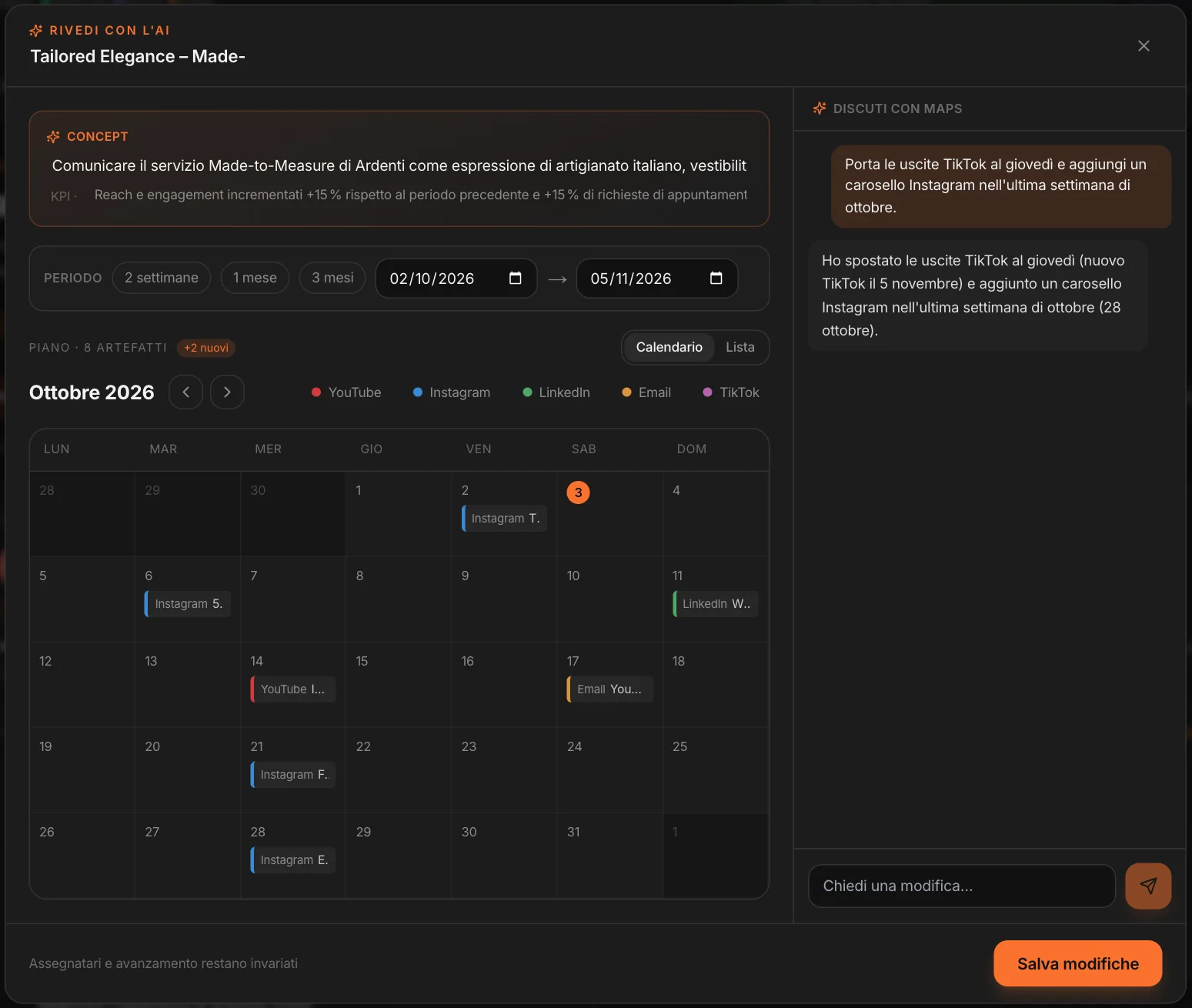The height and width of the screenshot is (1008, 1192).
Task: Click the sparkle icon beside Discuti con Maps
Action: click(820, 108)
